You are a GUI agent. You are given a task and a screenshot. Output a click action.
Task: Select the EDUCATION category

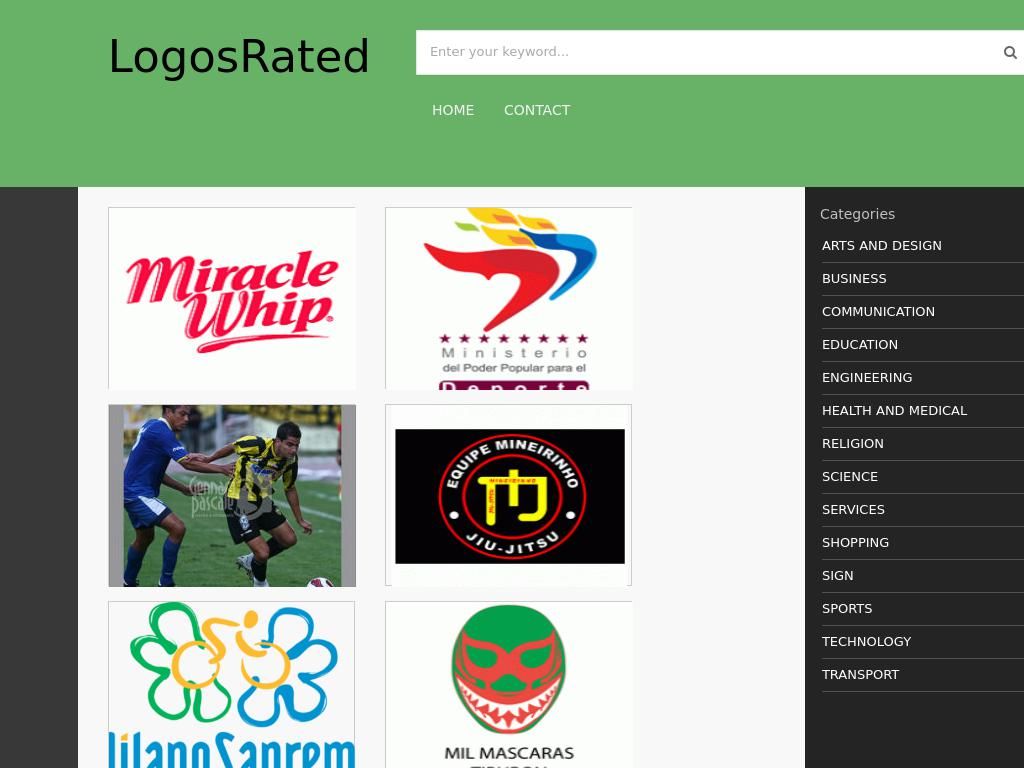pos(859,345)
